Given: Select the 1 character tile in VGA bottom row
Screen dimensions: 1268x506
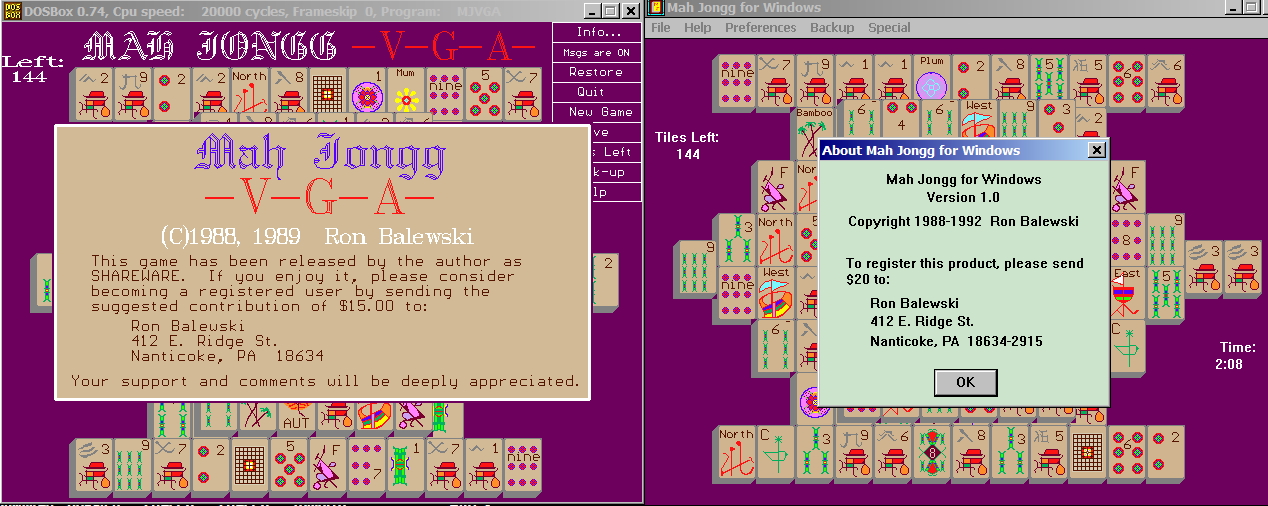Looking at the screenshot, I should [484, 465].
